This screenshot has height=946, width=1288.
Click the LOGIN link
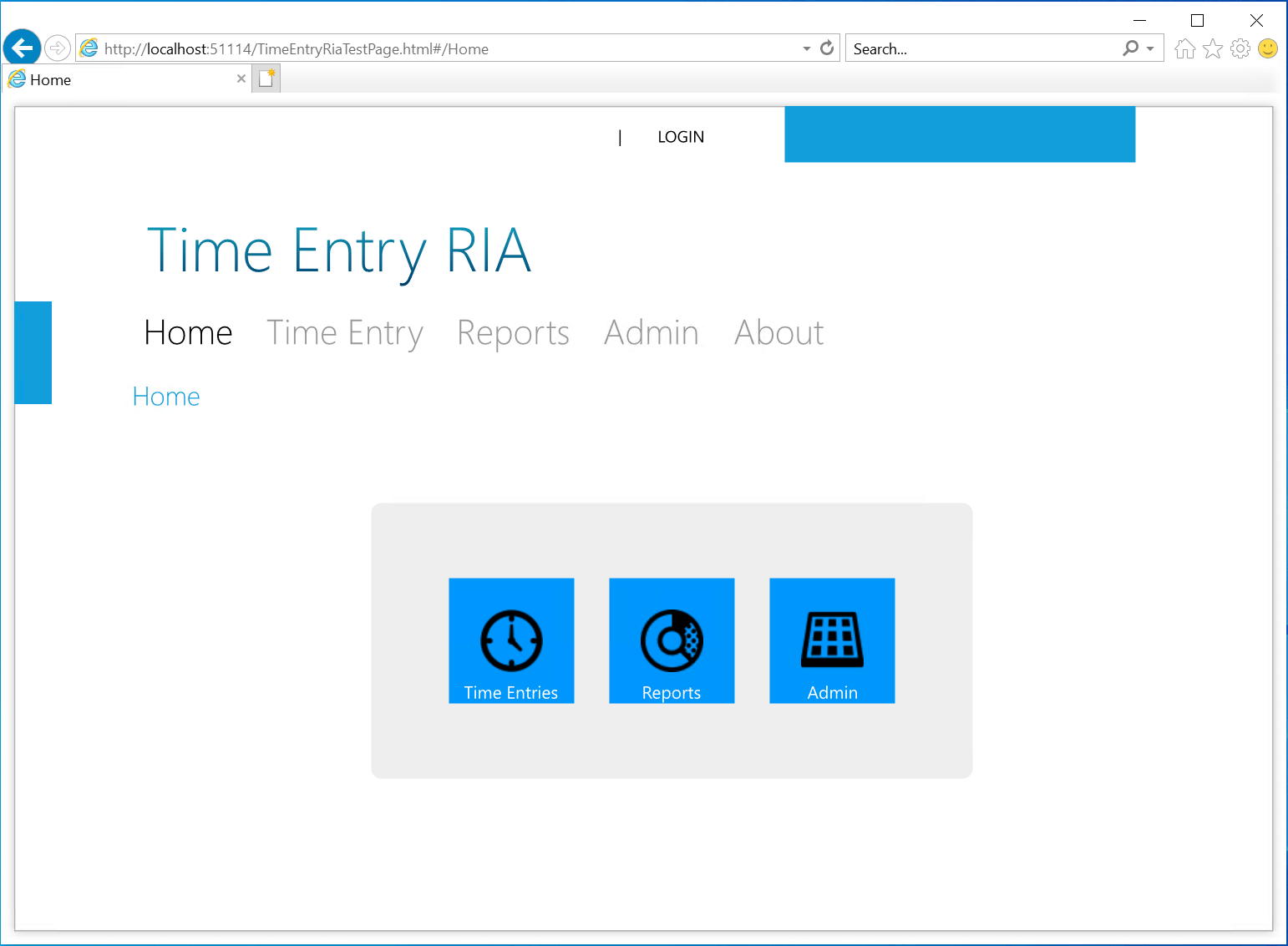pyautogui.click(x=680, y=136)
